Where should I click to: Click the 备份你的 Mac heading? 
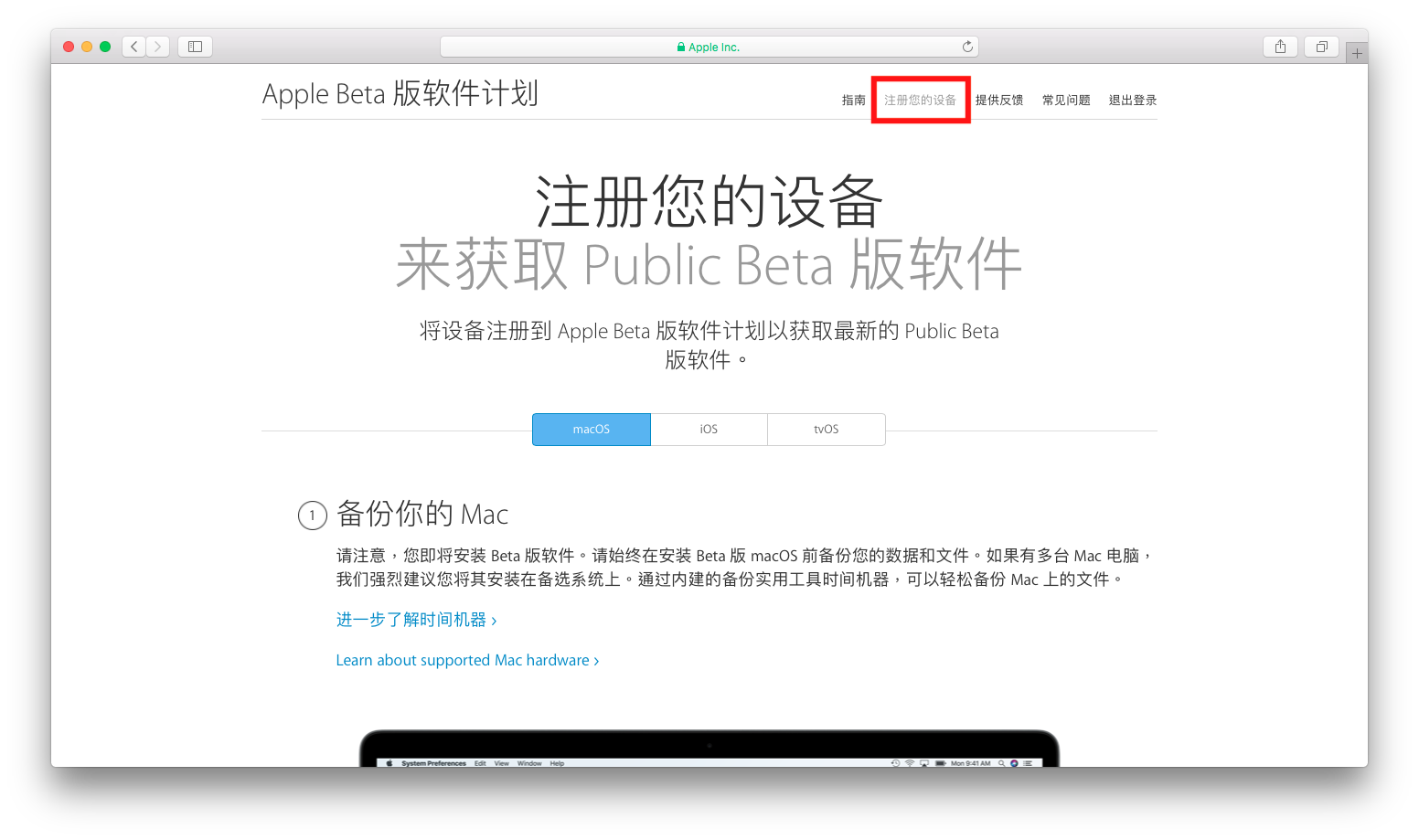pos(422,514)
